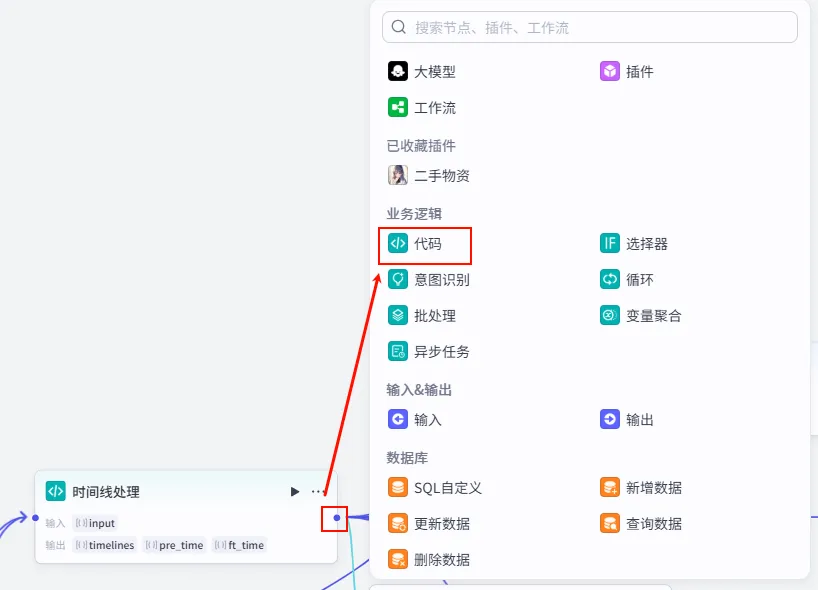Screen dimensions: 818x590
Task: Select the 插件 plugin cube icon
Action: pos(609,71)
